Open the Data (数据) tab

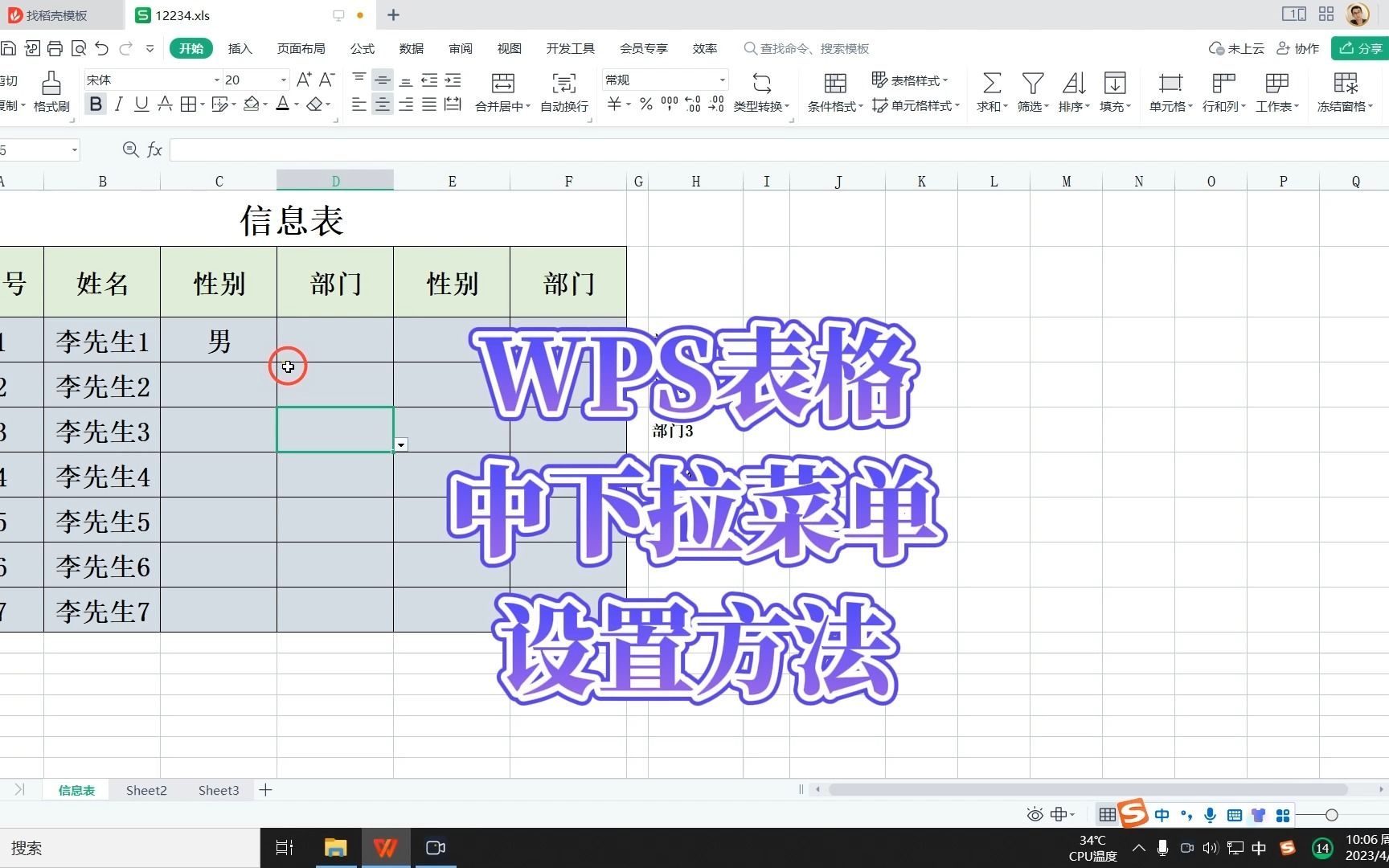click(x=412, y=48)
